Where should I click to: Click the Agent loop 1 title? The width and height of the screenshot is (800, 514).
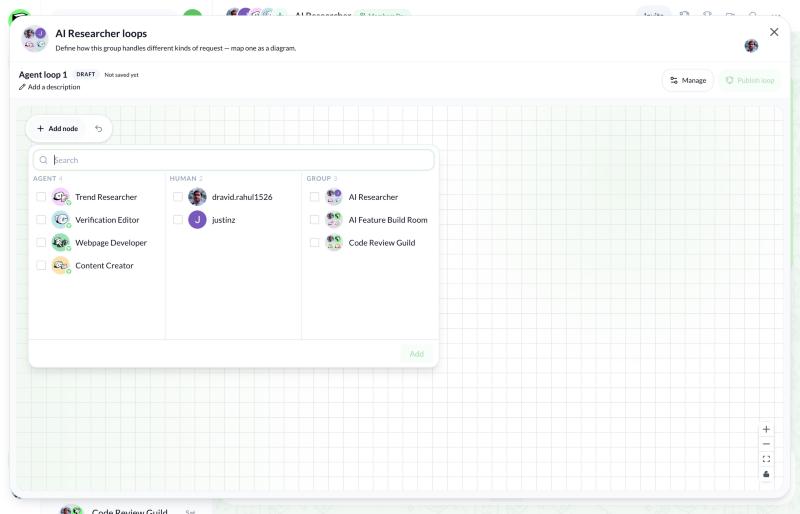[43, 75]
